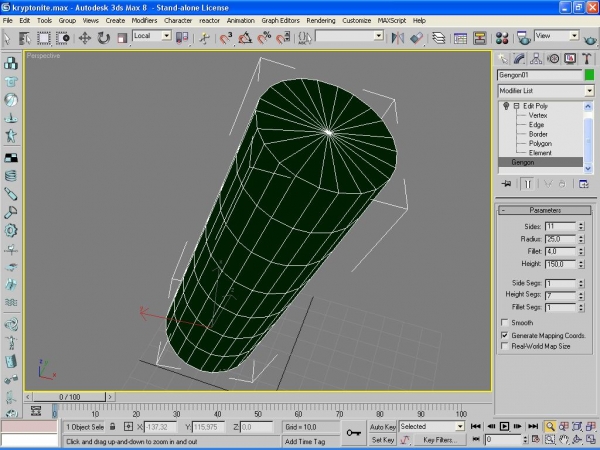Click the Height Segs spinner arrows

coord(581,295)
